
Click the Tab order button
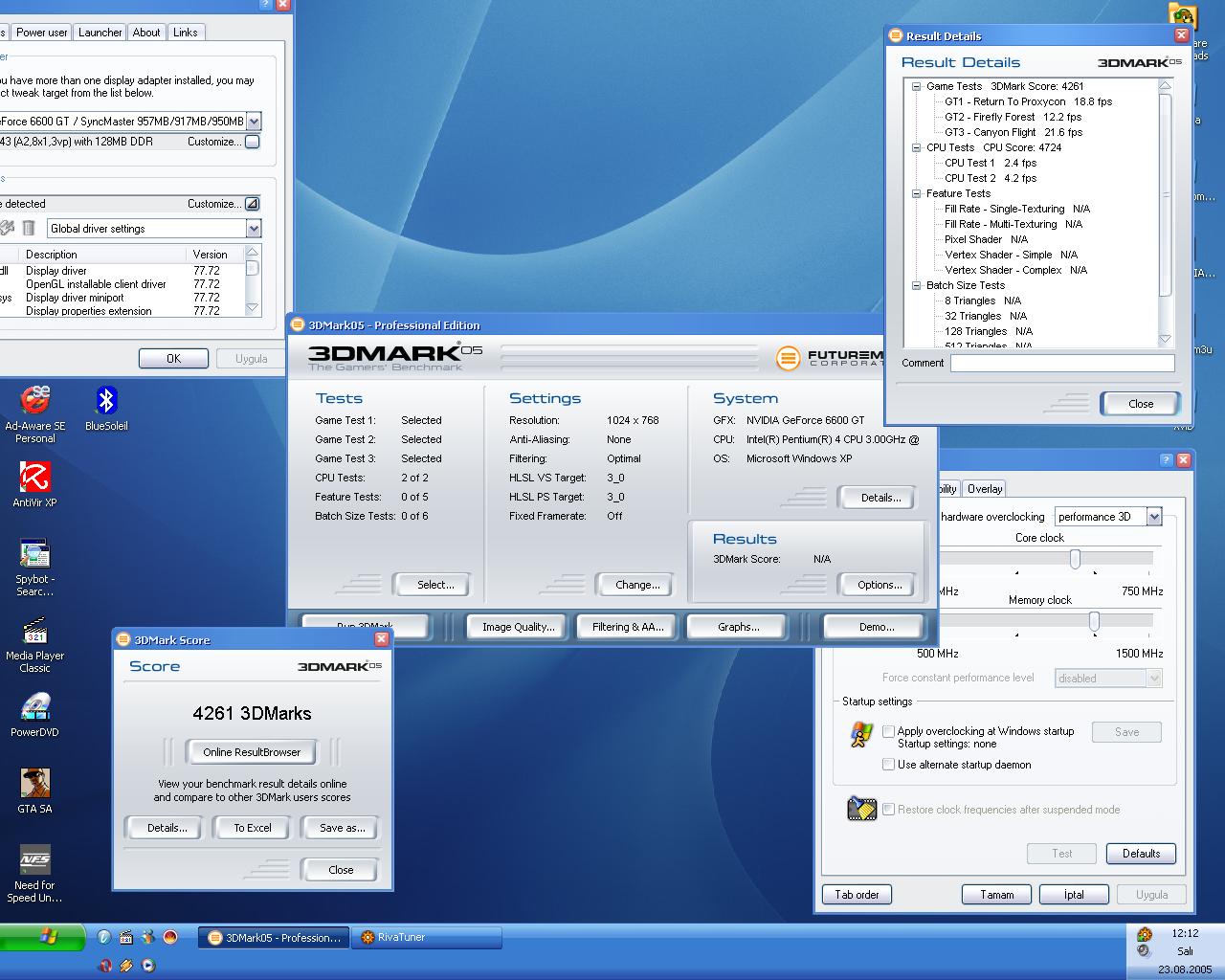coord(857,895)
